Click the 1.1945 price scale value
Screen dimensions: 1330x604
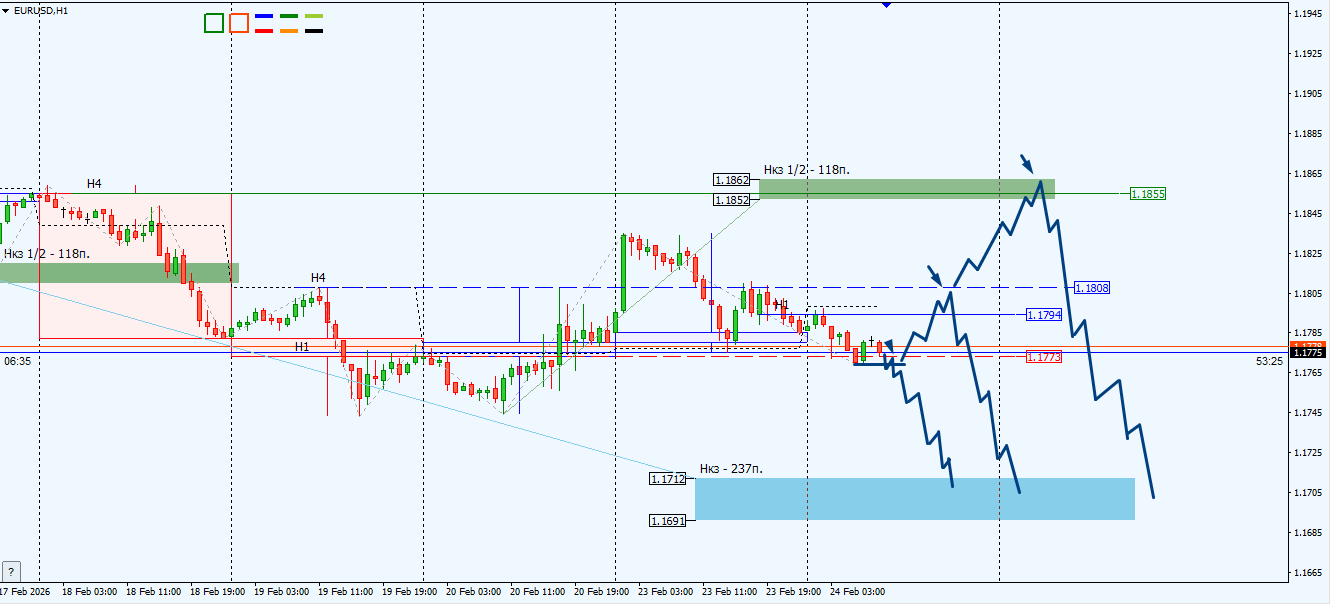(x=1309, y=14)
